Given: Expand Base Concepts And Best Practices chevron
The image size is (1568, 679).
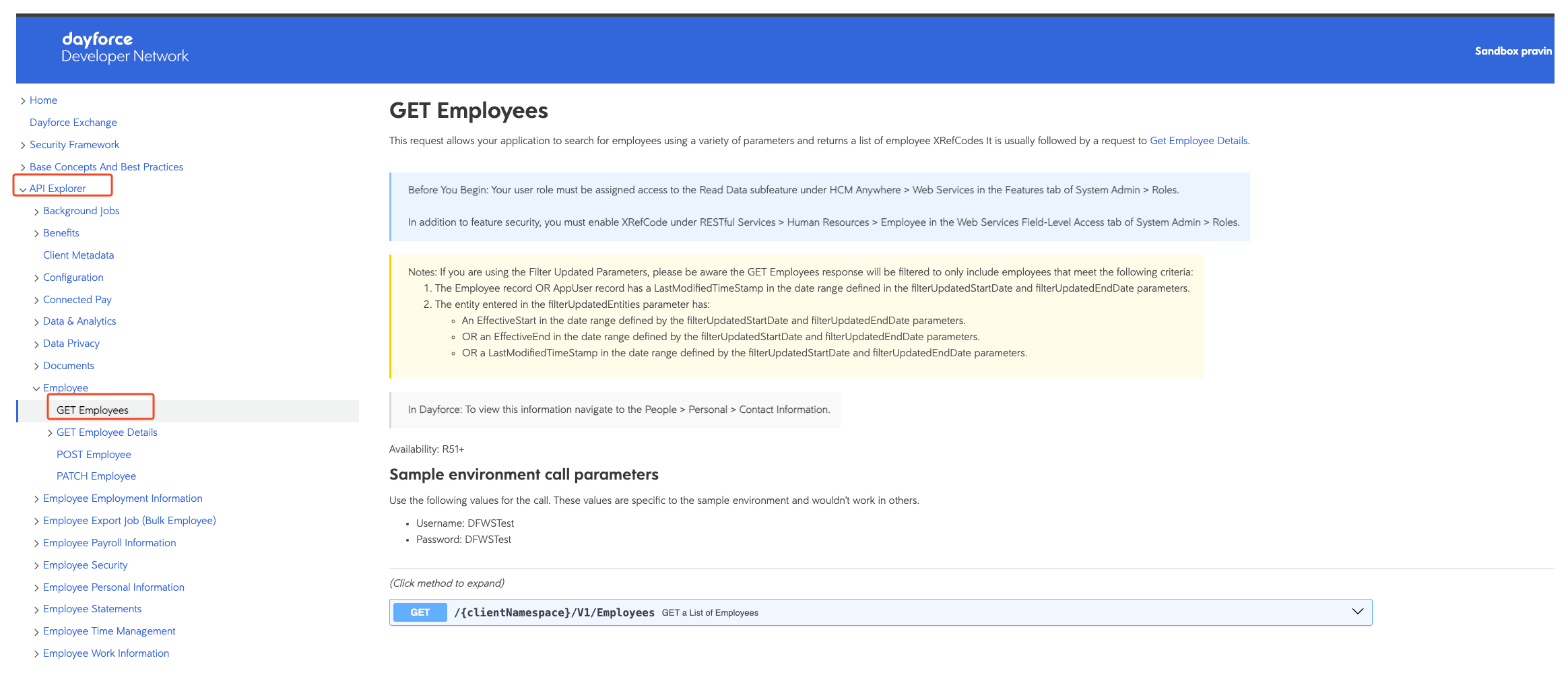Looking at the screenshot, I should click(23, 168).
